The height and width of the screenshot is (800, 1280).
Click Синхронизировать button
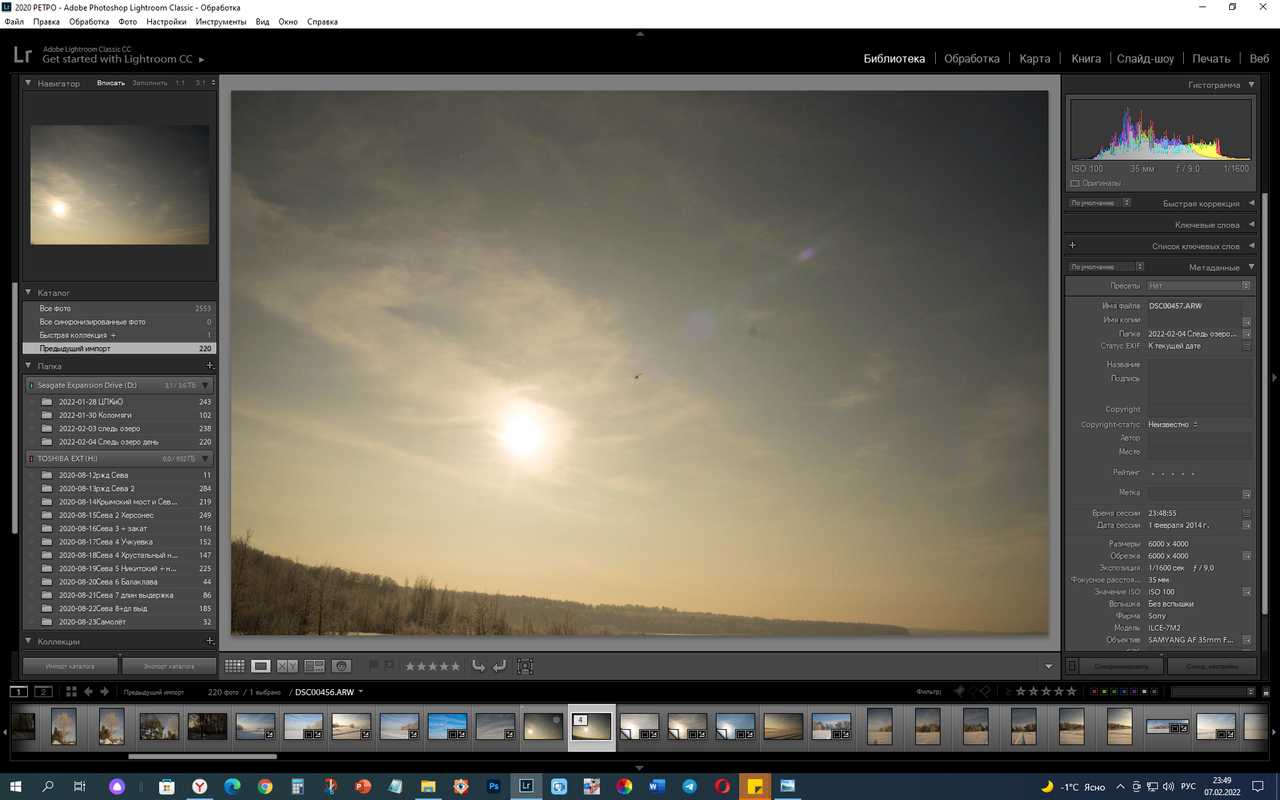1122,666
